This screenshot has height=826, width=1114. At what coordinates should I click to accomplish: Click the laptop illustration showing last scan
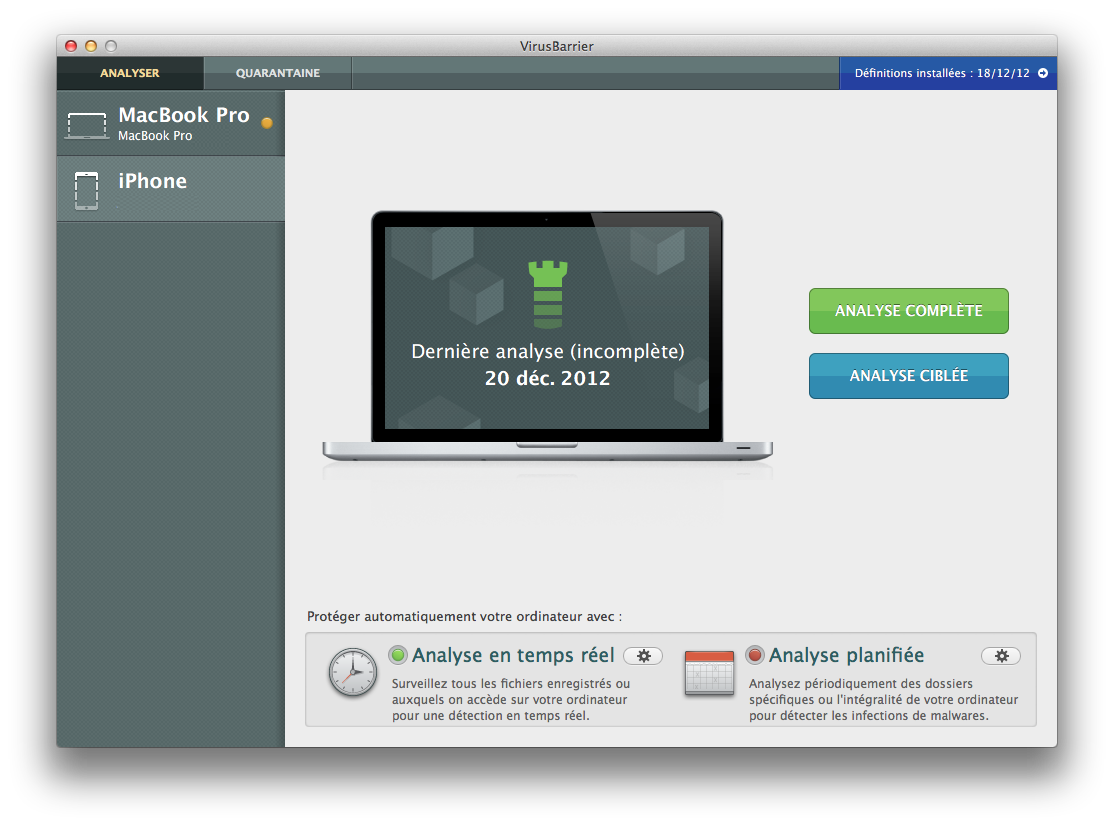tap(547, 336)
